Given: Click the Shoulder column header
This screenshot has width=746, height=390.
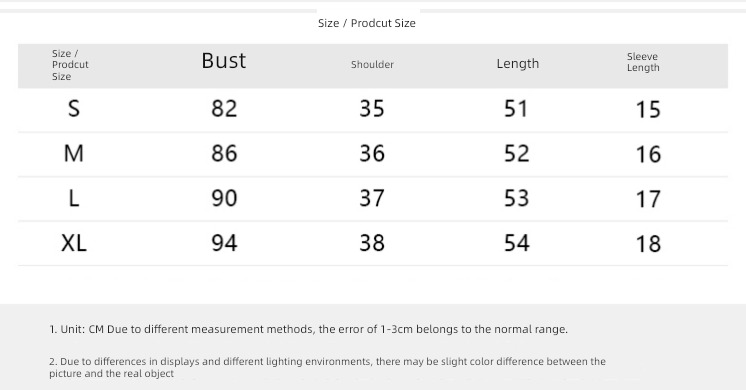Looking at the screenshot, I should [x=372, y=64].
